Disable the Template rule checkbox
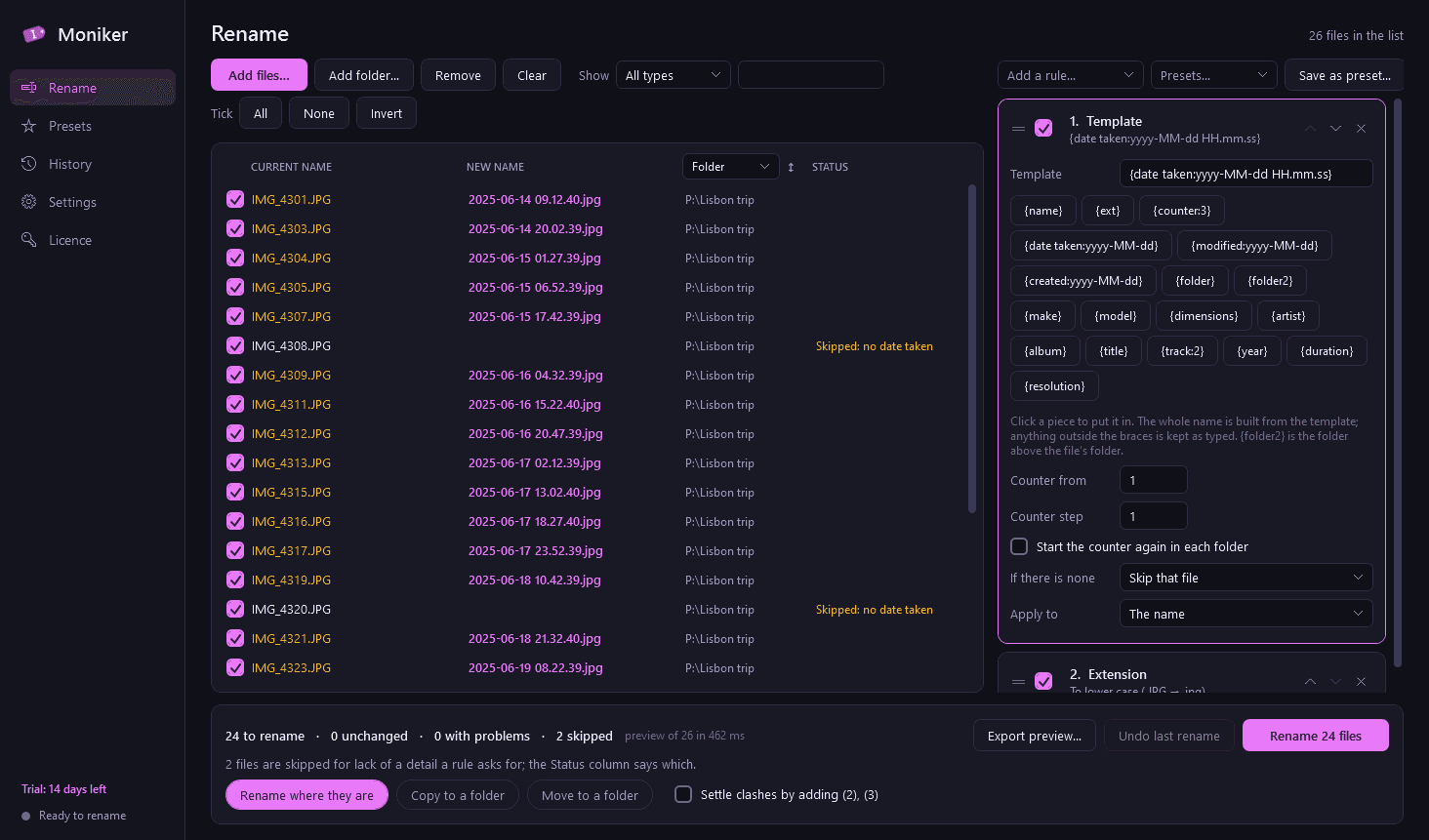This screenshot has width=1429, height=840. (1043, 128)
